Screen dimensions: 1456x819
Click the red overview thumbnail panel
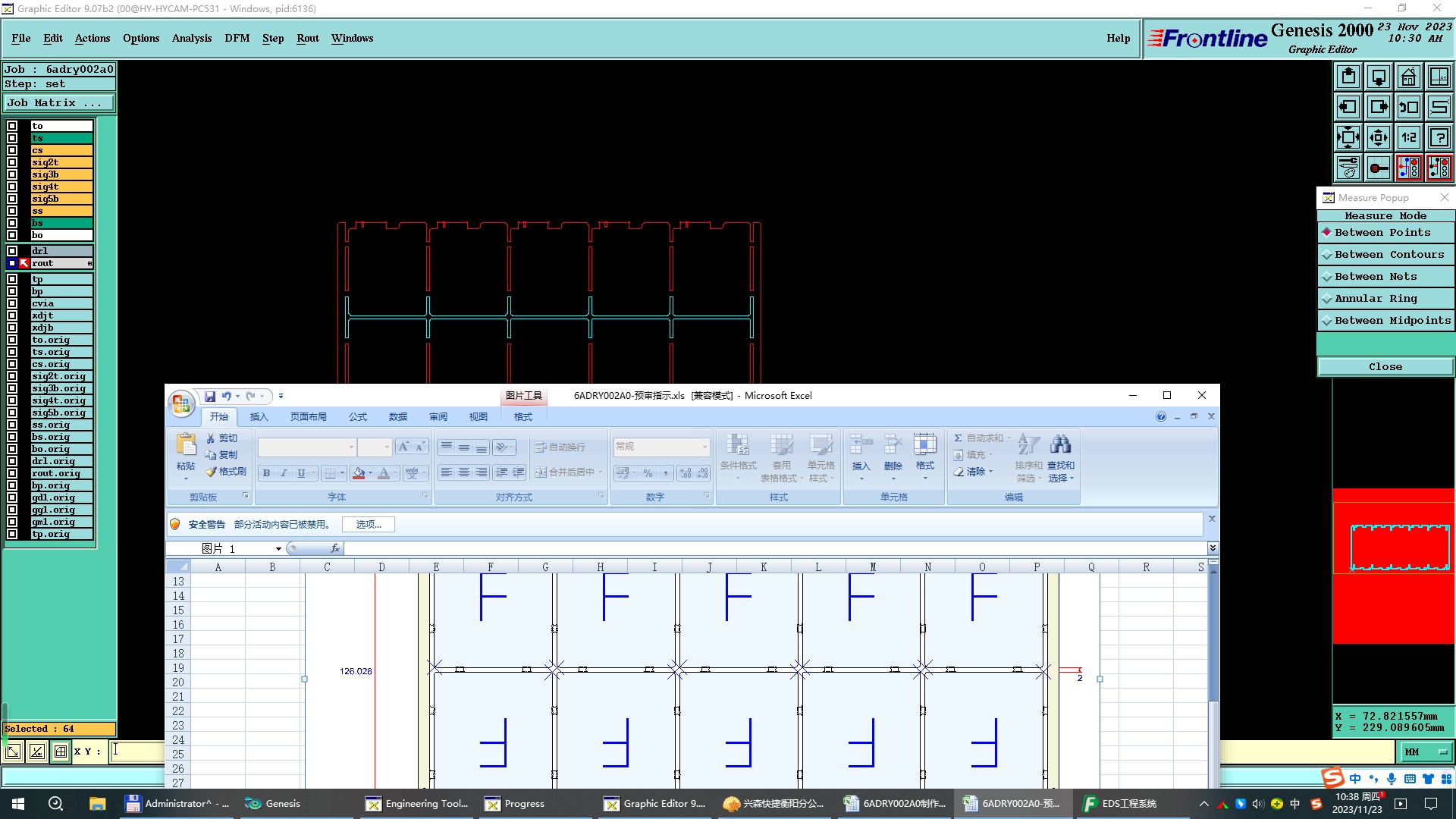pos(1393,566)
